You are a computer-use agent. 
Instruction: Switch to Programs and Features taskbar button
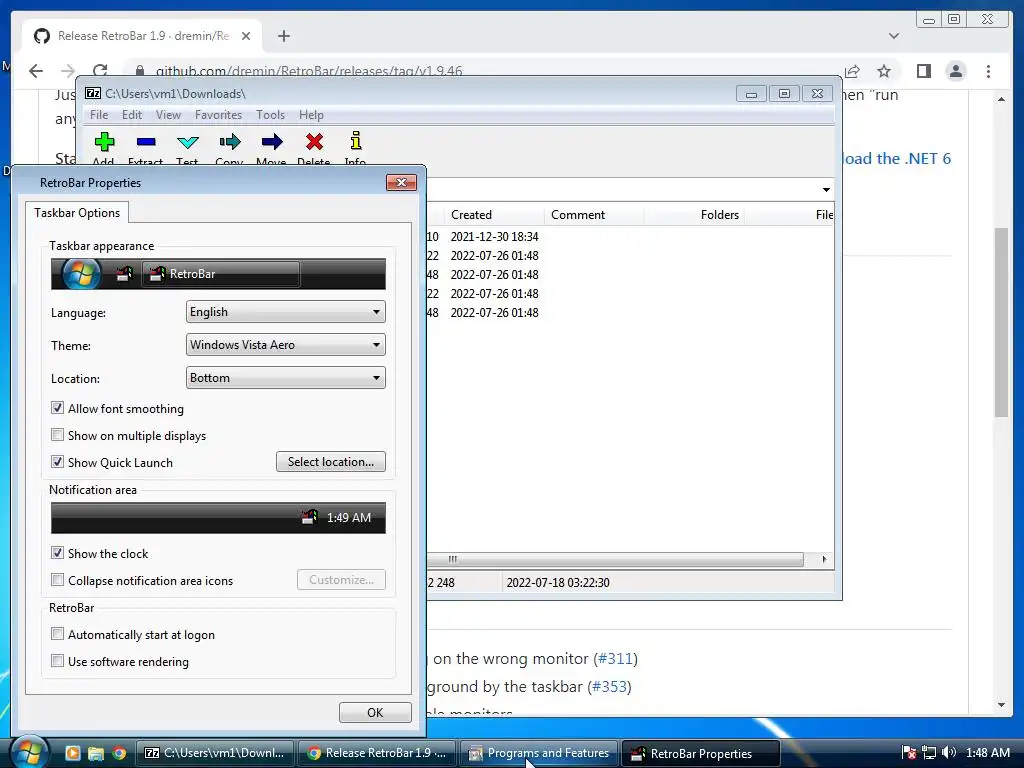539,753
